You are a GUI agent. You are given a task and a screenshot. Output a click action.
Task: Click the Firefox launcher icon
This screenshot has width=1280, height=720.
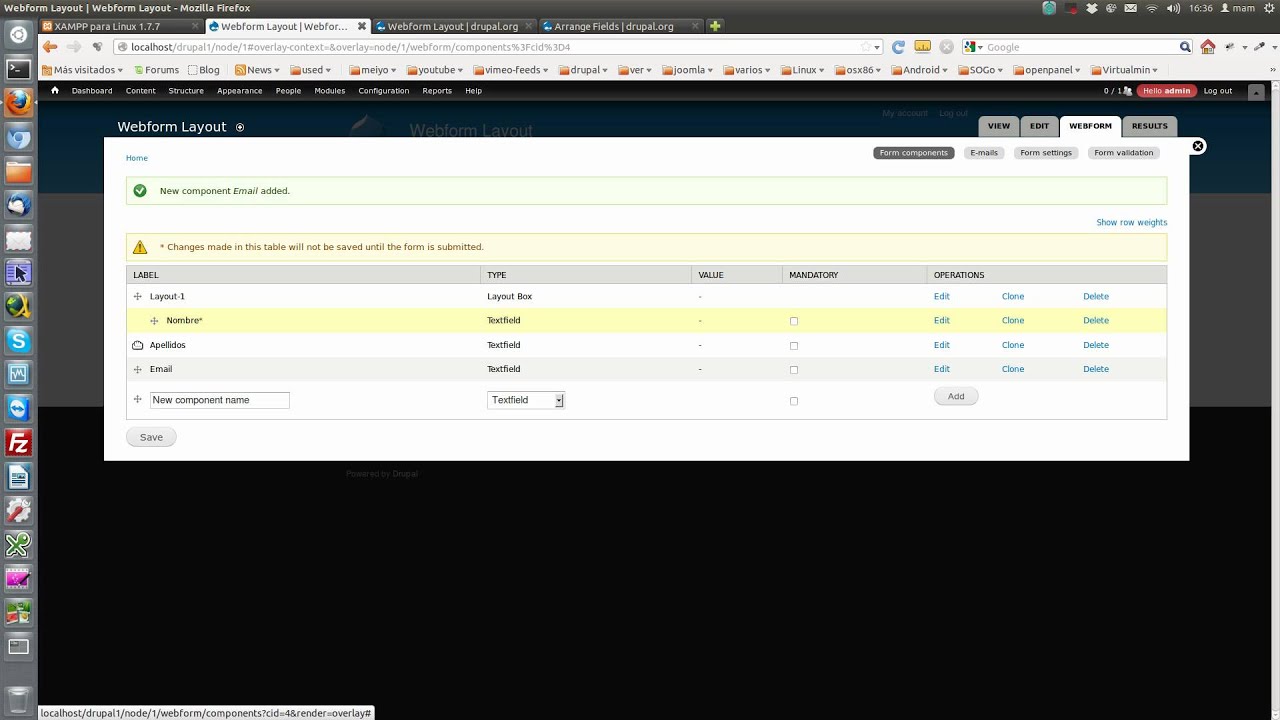[x=18, y=103]
